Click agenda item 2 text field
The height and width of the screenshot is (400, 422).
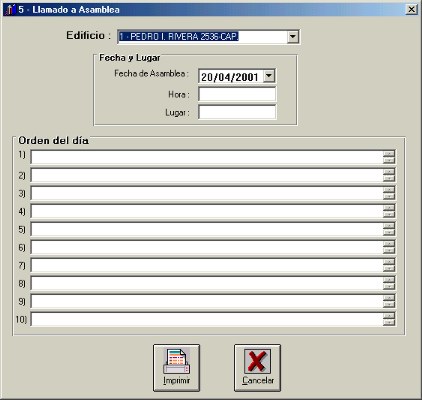point(207,175)
